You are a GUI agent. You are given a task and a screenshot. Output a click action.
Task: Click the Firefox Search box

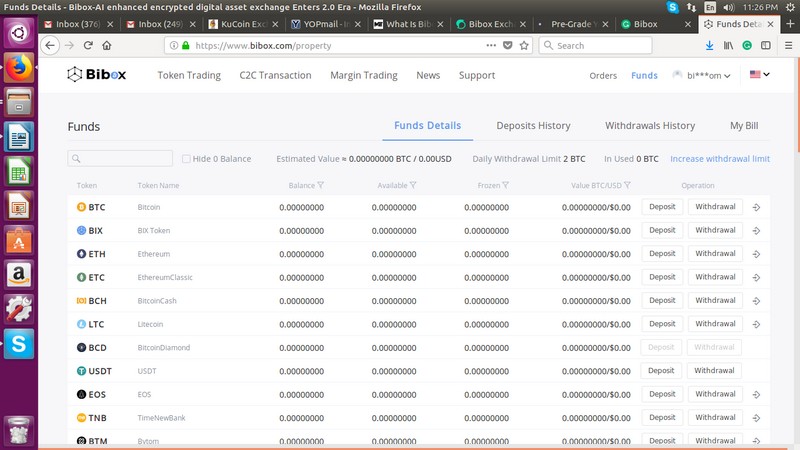(595, 45)
